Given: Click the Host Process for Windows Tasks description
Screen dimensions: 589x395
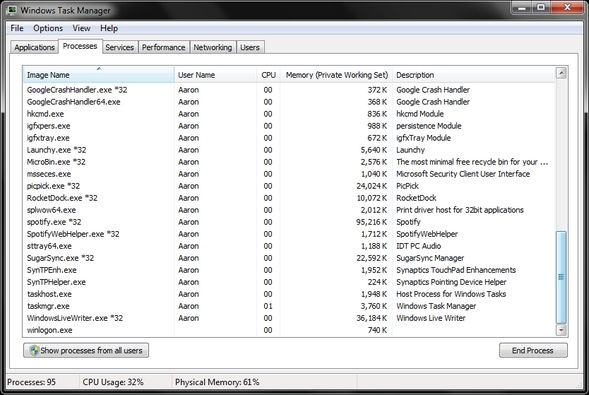Looking at the screenshot, I should click(451, 294).
